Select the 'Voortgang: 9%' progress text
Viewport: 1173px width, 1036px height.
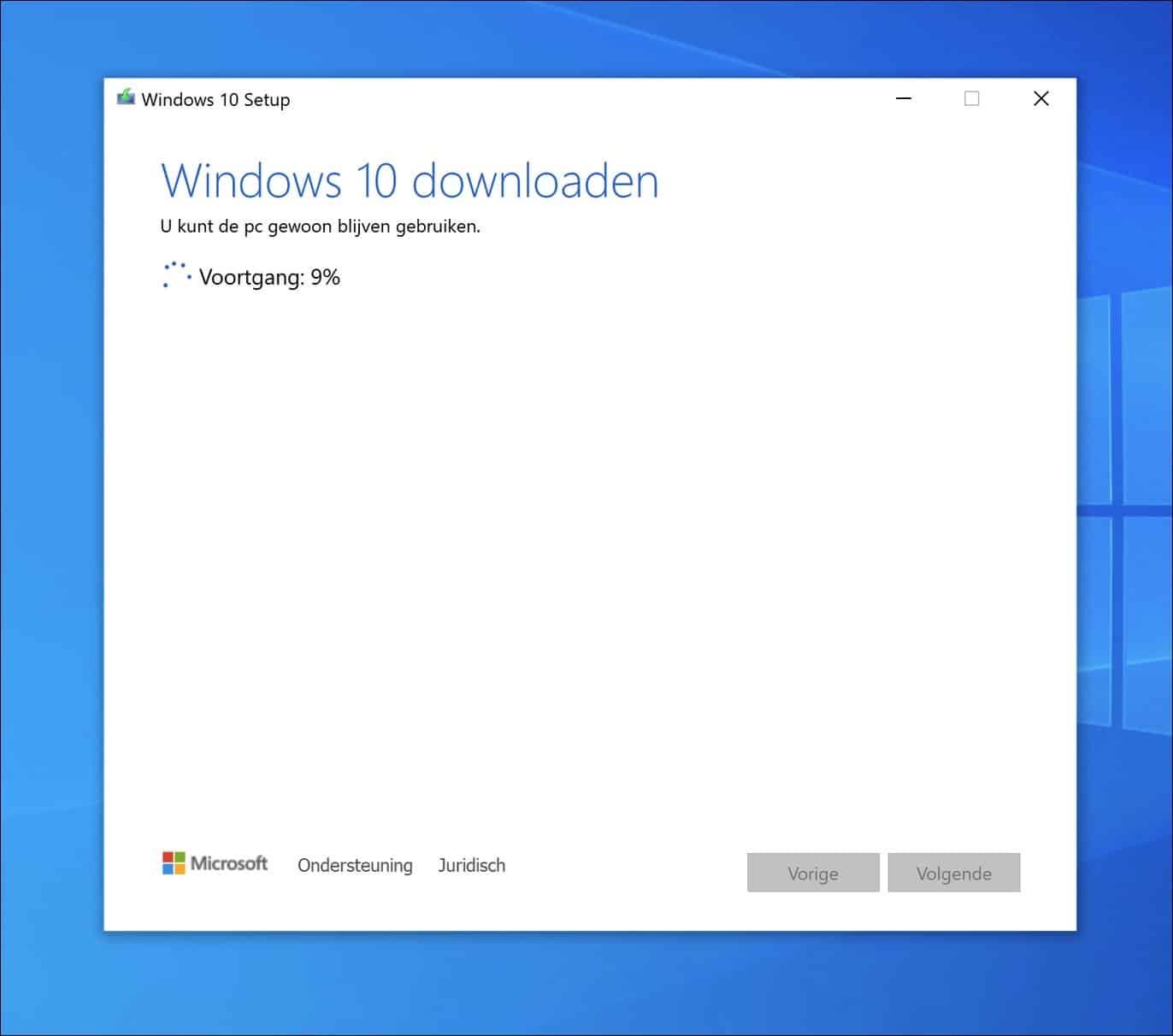click(269, 277)
